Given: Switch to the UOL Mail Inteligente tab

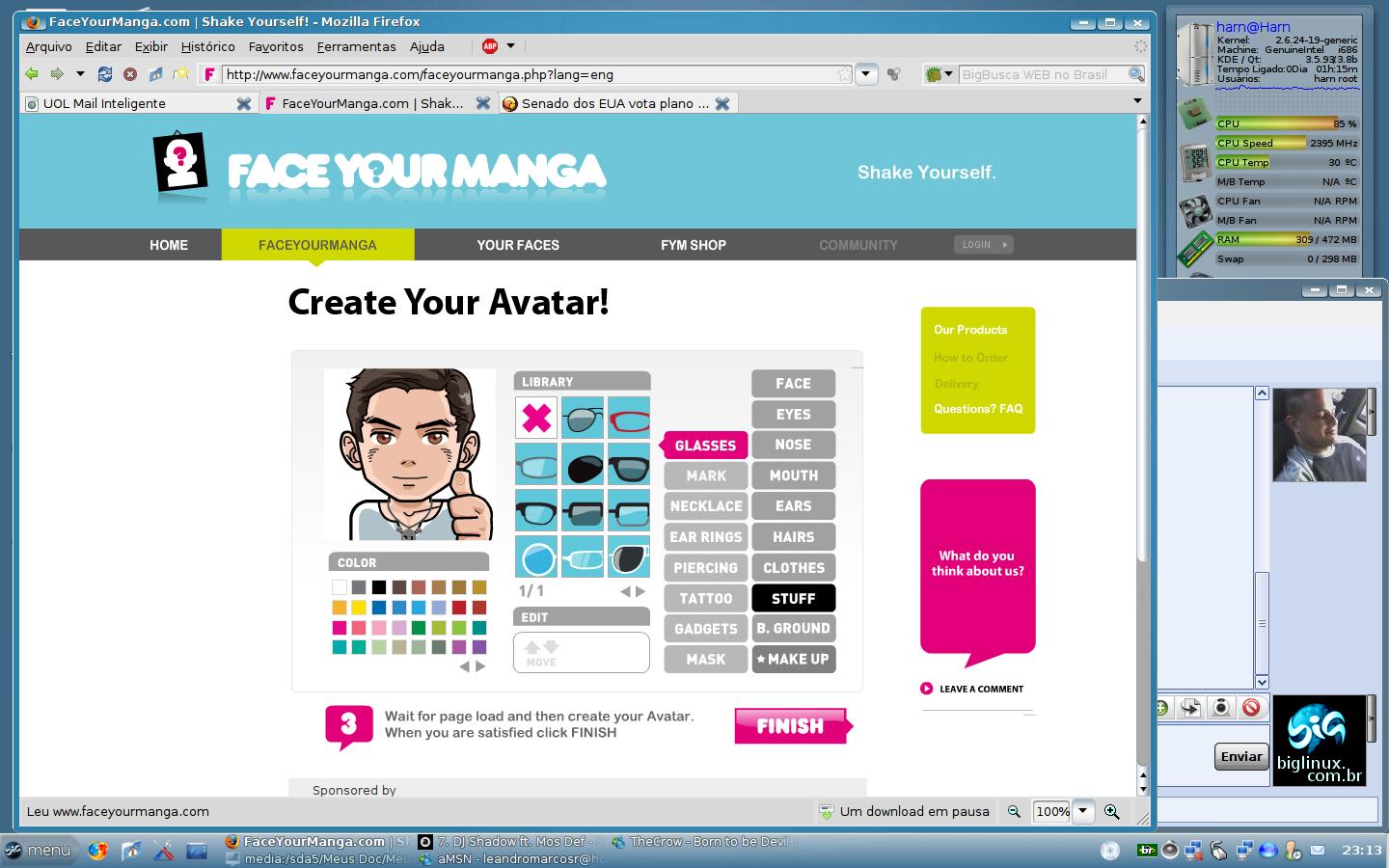Looking at the screenshot, I should tap(137, 103).
